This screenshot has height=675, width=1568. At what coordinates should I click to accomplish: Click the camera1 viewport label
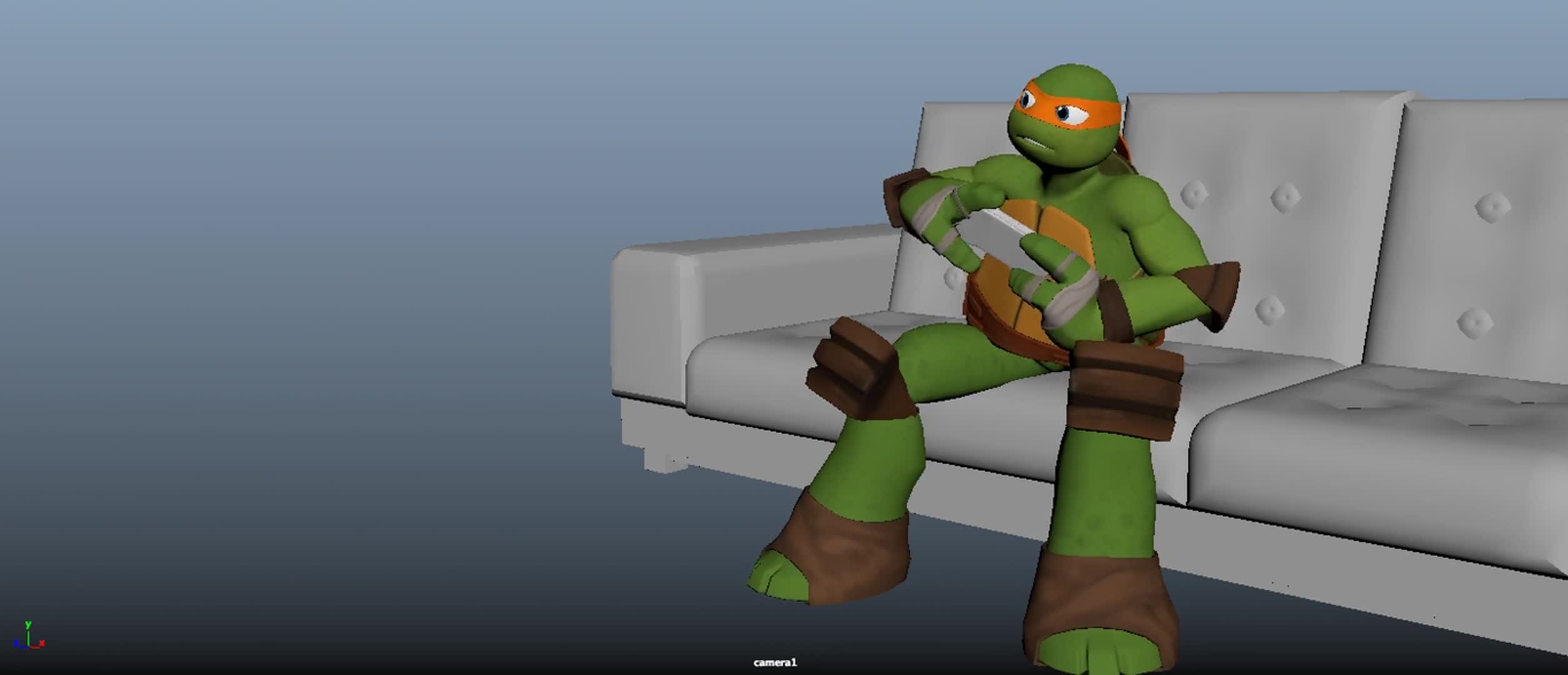775,662
